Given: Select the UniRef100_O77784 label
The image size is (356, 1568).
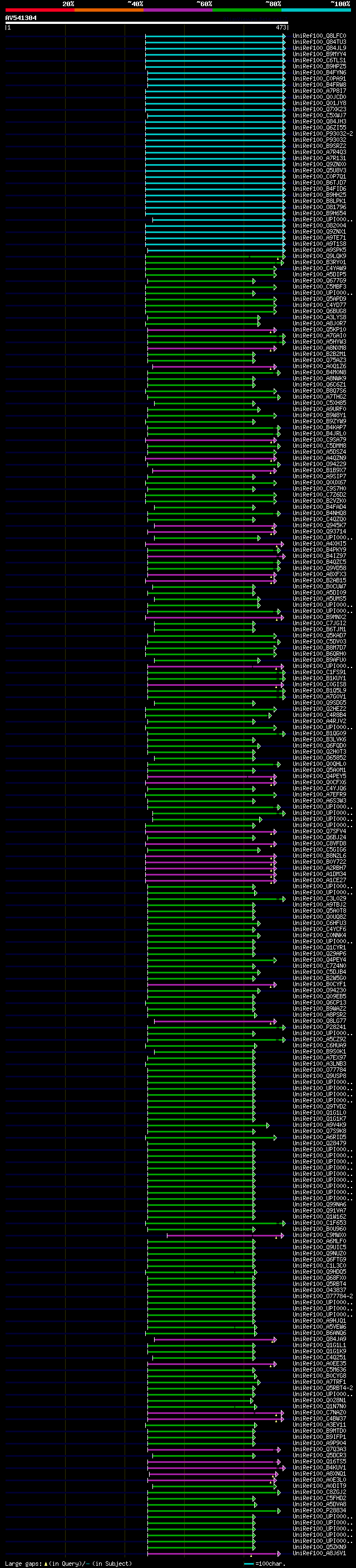Looking at the screenshot, I should (x=319, y=1070).
